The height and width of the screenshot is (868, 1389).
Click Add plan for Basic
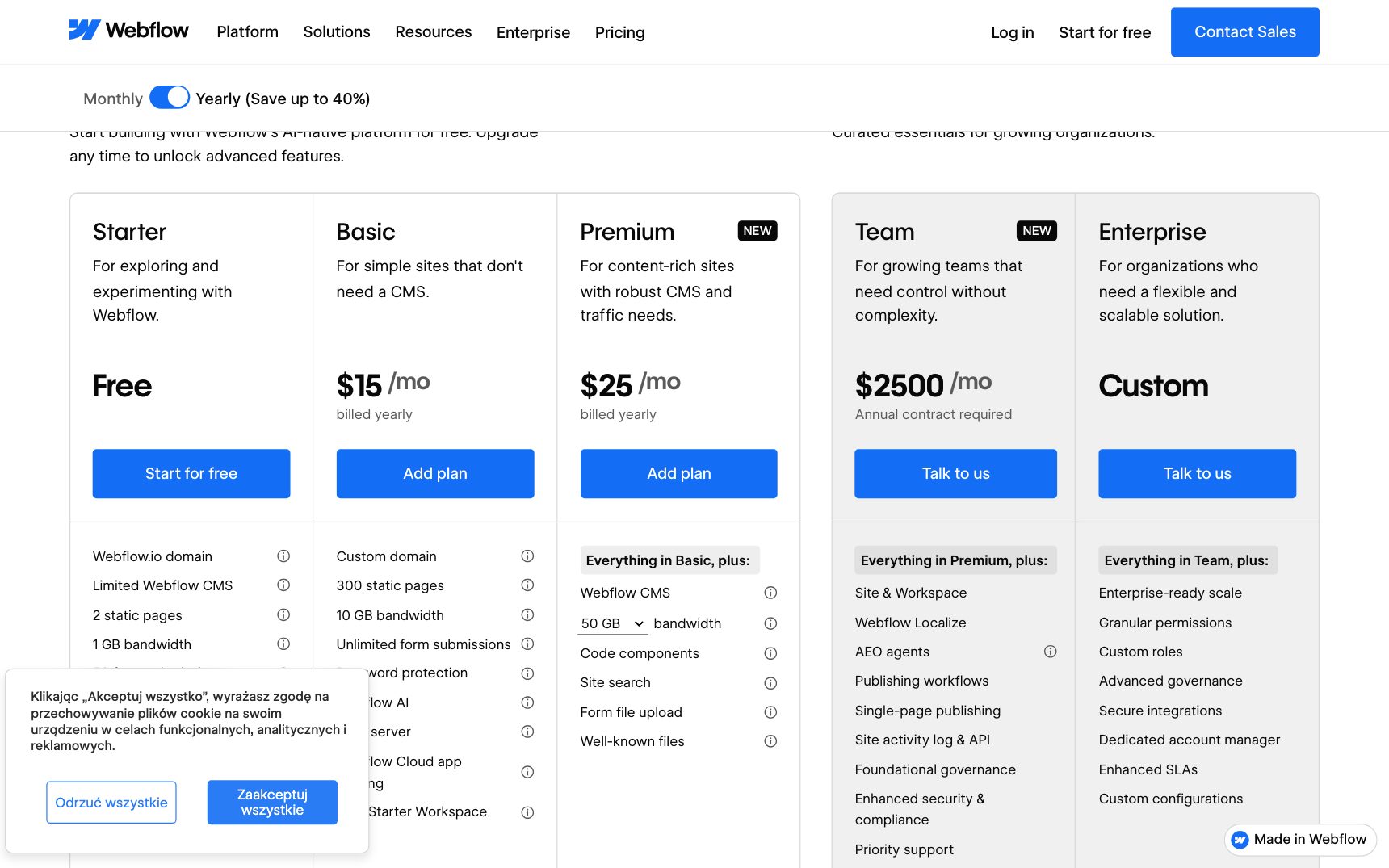(x=435, y=474)
